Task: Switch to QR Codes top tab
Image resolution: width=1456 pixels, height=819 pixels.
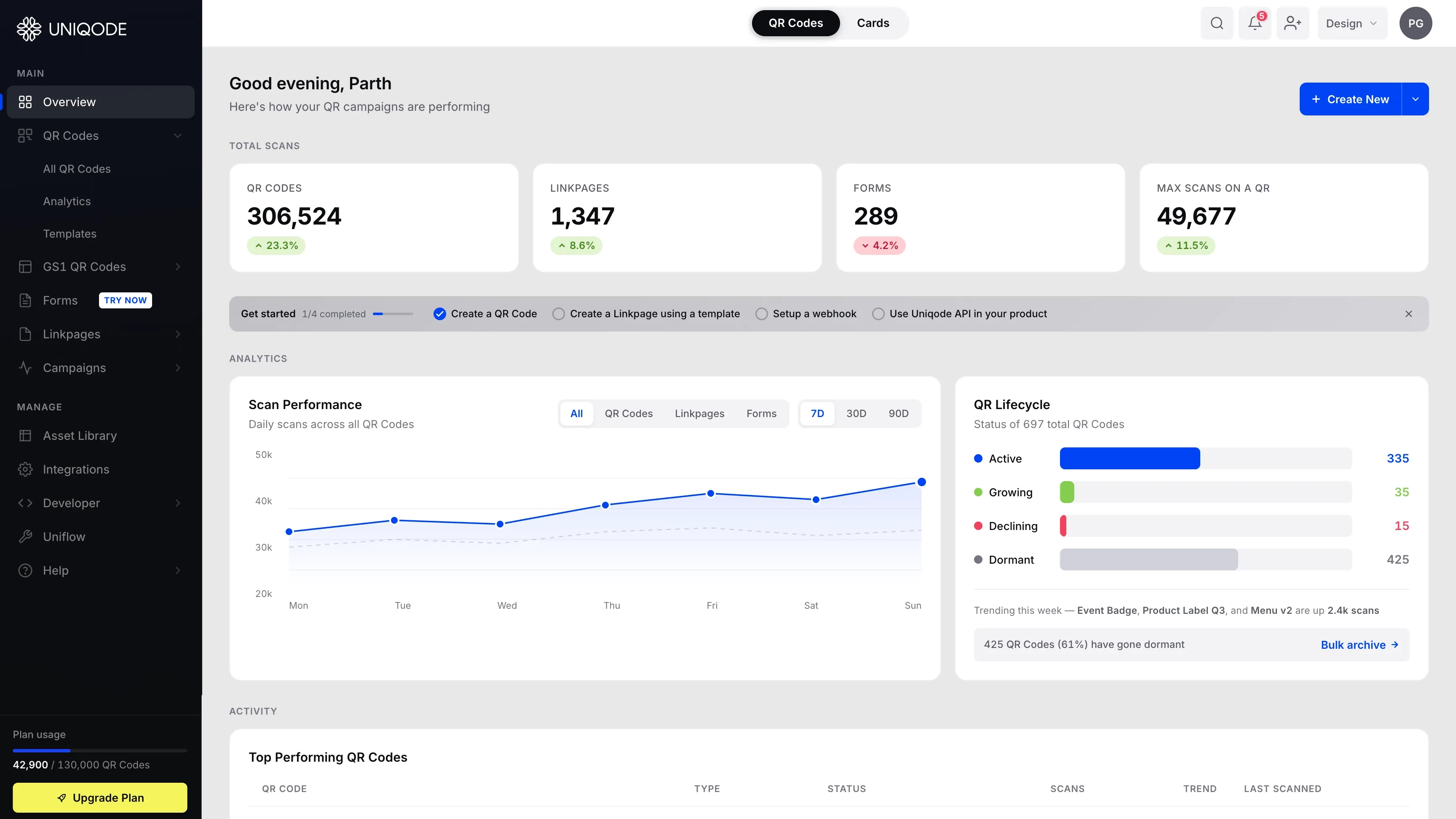Action: point(795,23)
